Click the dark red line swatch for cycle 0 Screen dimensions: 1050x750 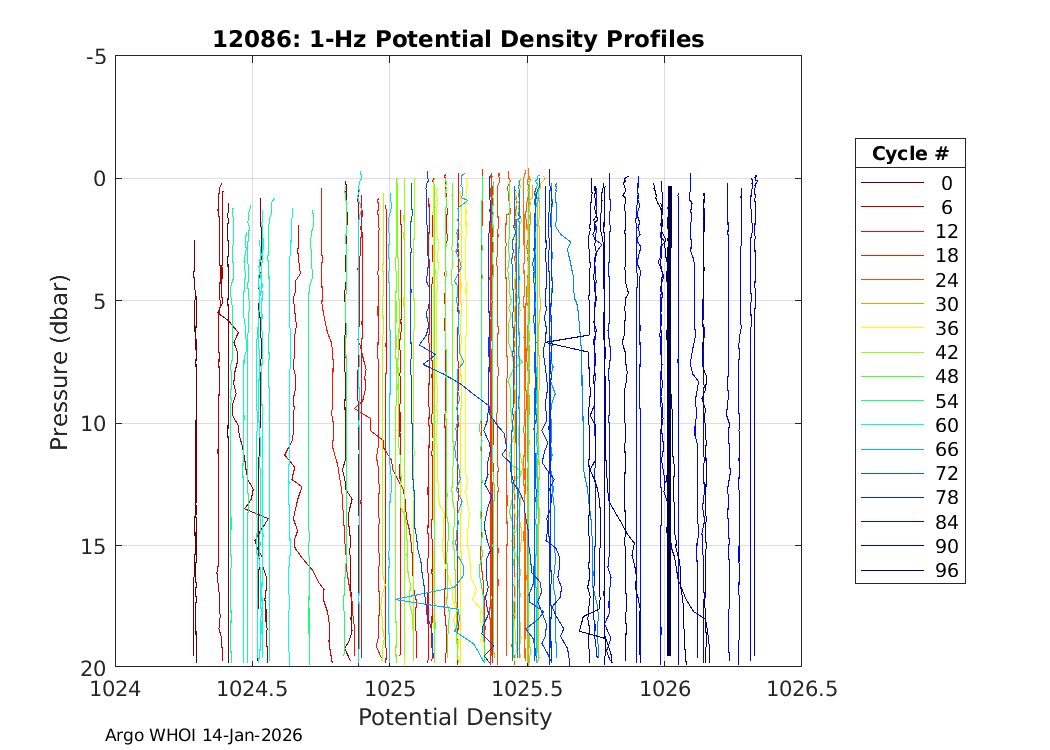(891, 183)
